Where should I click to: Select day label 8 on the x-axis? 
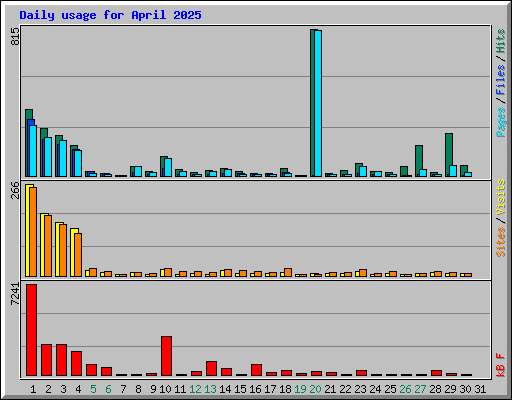138,389
